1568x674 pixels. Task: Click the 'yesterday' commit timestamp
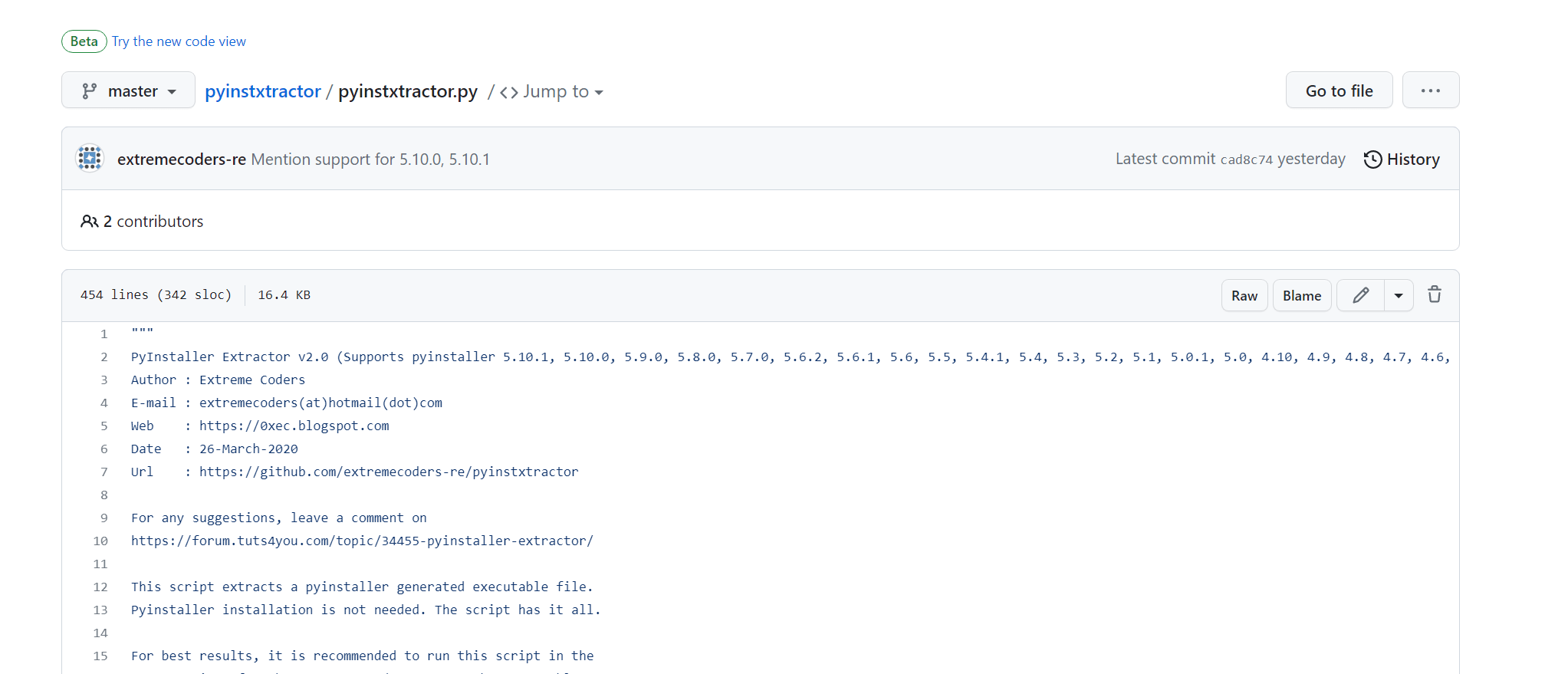[x=1311, y=159]
